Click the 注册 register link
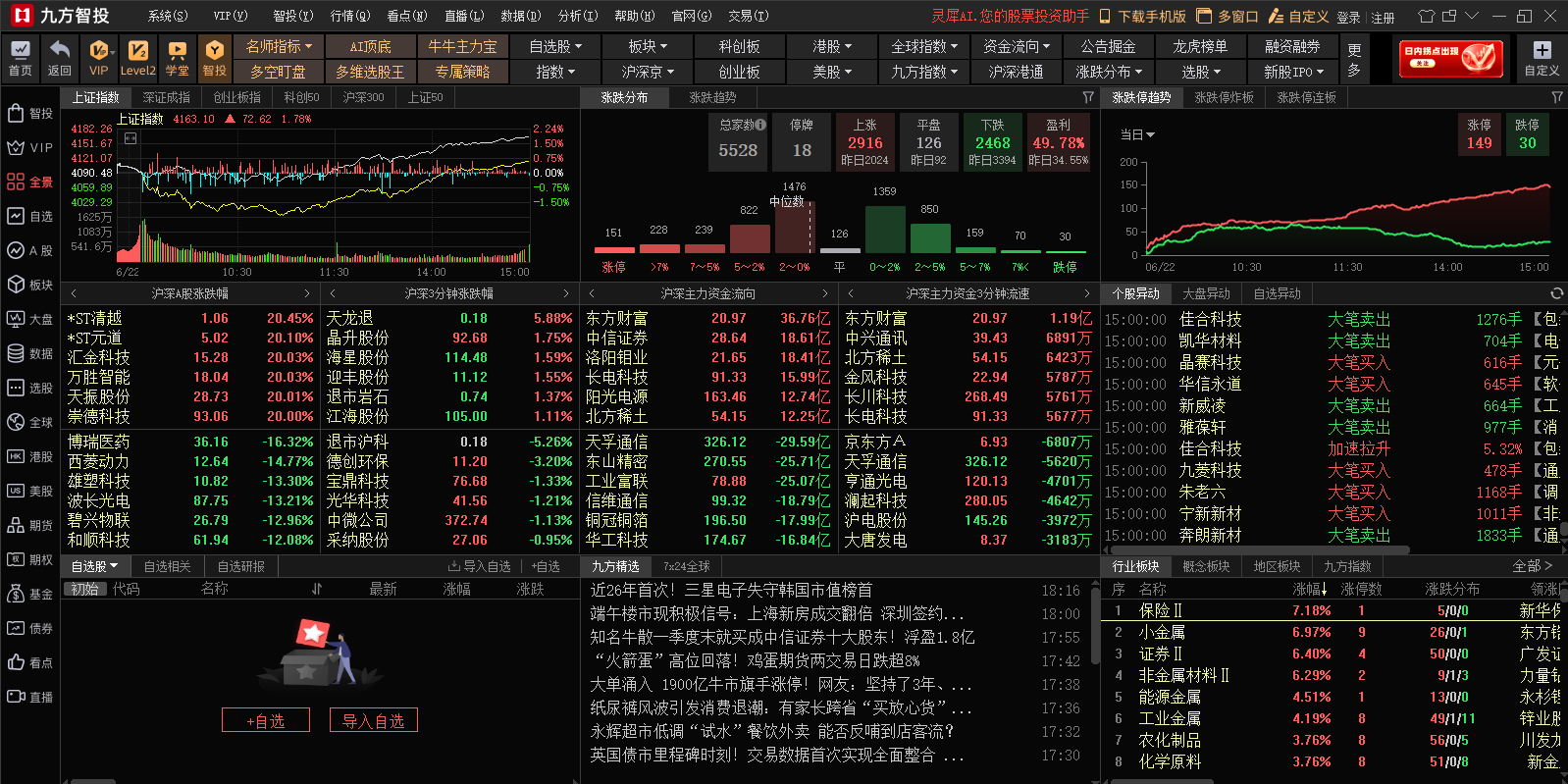Screen dimensions: 1568x784 point(1383,17)
